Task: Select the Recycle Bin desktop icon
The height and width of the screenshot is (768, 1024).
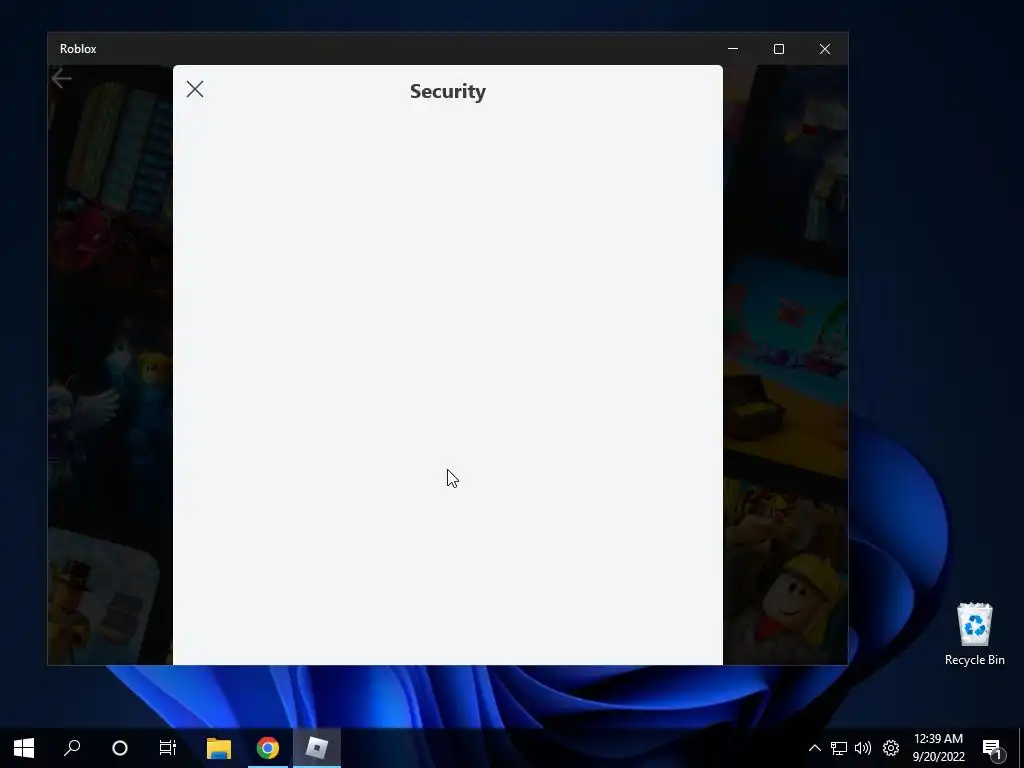Action: point(974,634)
